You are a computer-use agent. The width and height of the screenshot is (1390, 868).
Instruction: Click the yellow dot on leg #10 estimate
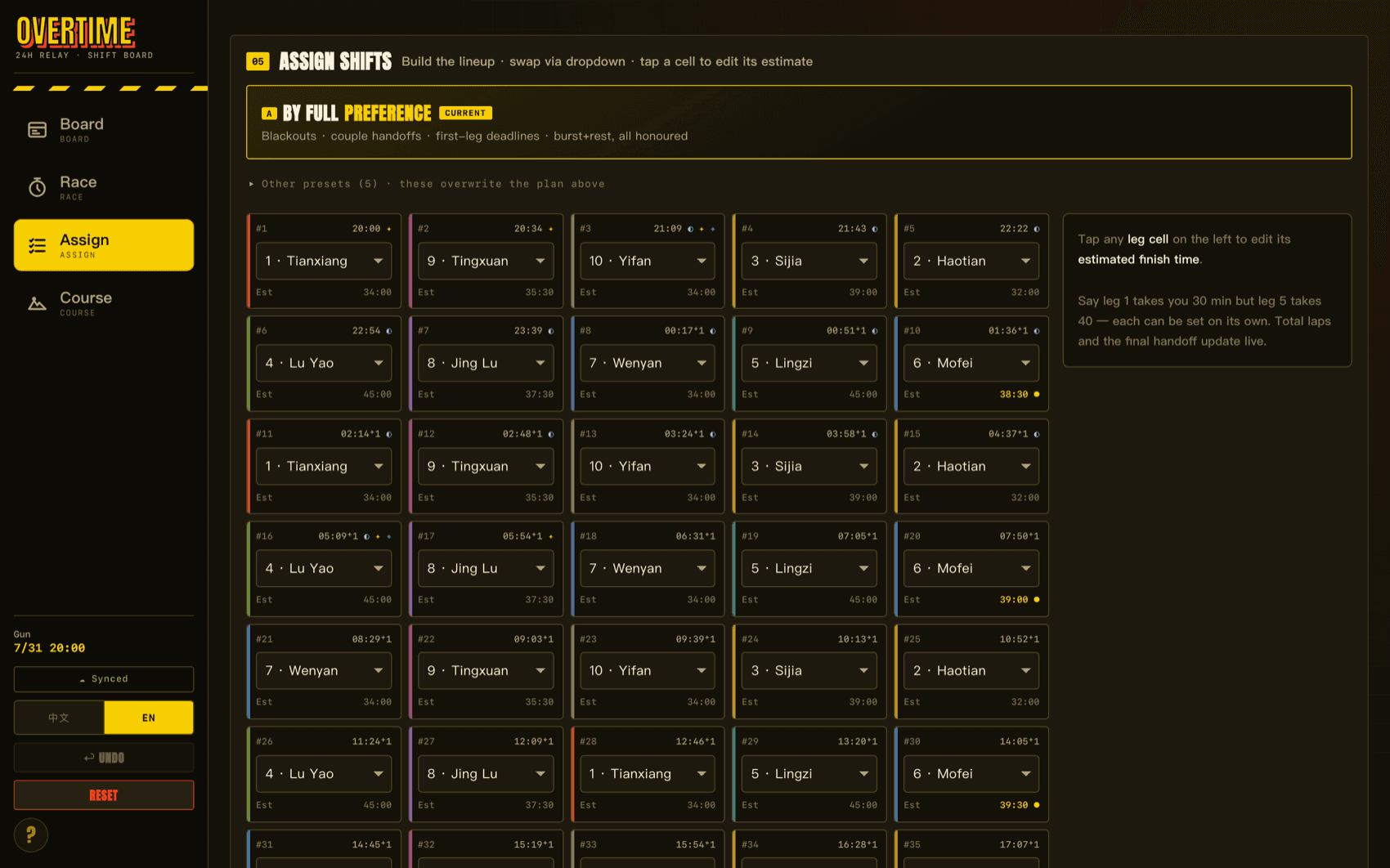(1037, 394)
